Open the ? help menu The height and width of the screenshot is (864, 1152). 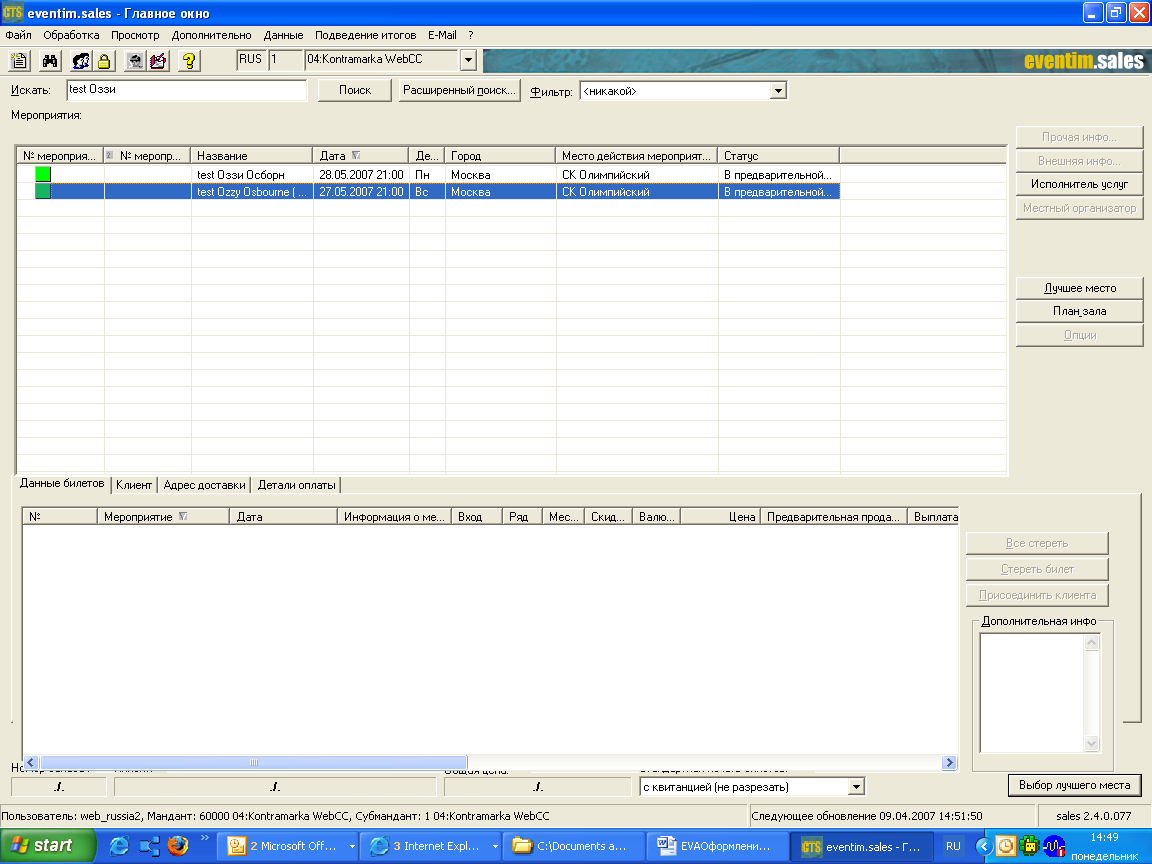point(471,35)
